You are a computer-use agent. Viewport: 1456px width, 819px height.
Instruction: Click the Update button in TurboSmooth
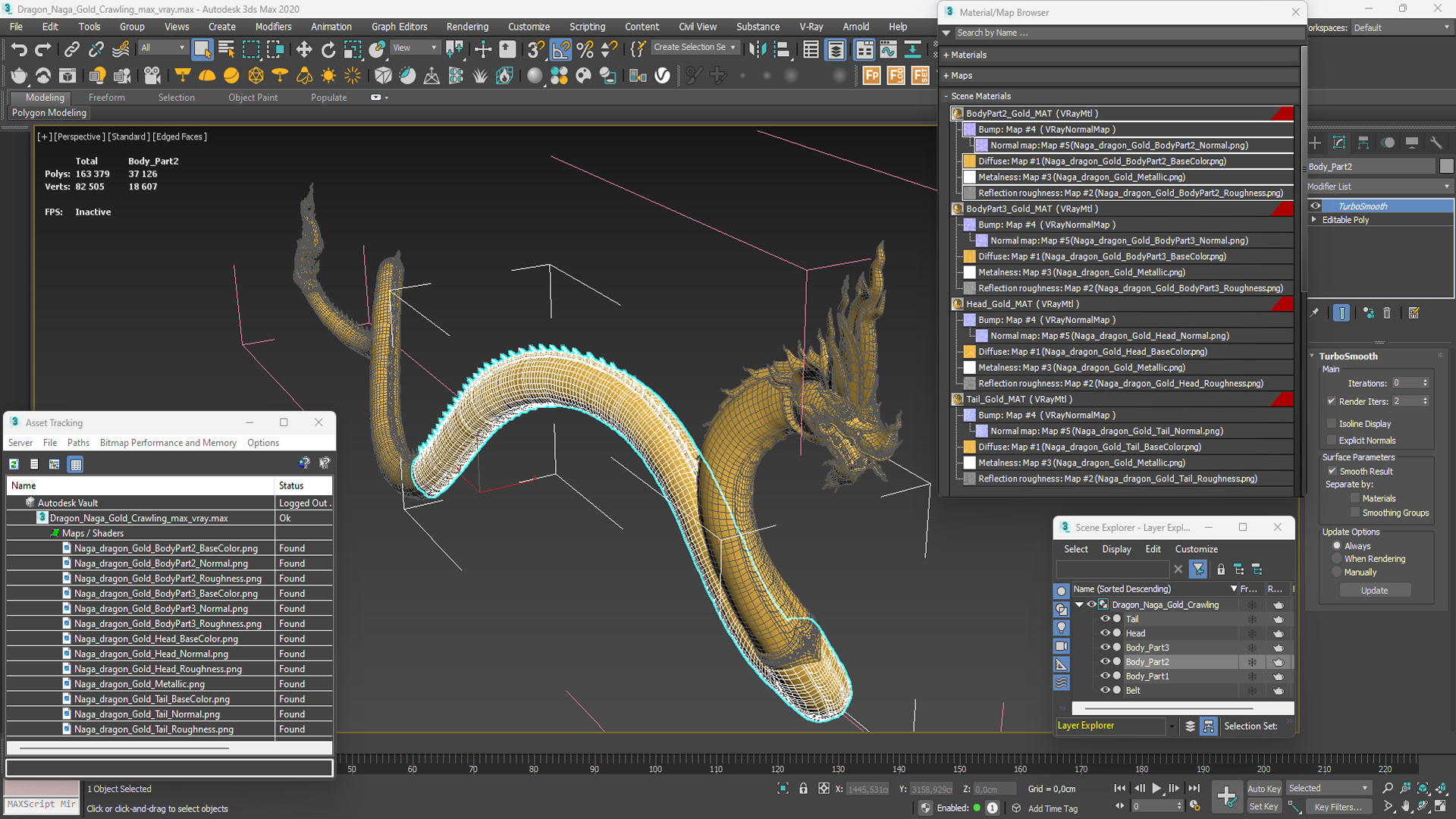pos(1374,590)
